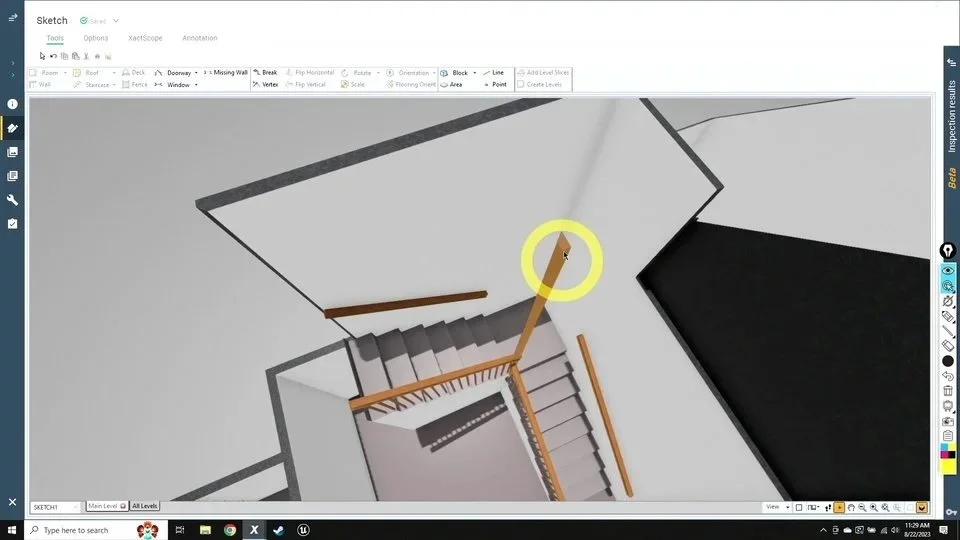Expand the Saved status dropdown chevron

[116, 21]
